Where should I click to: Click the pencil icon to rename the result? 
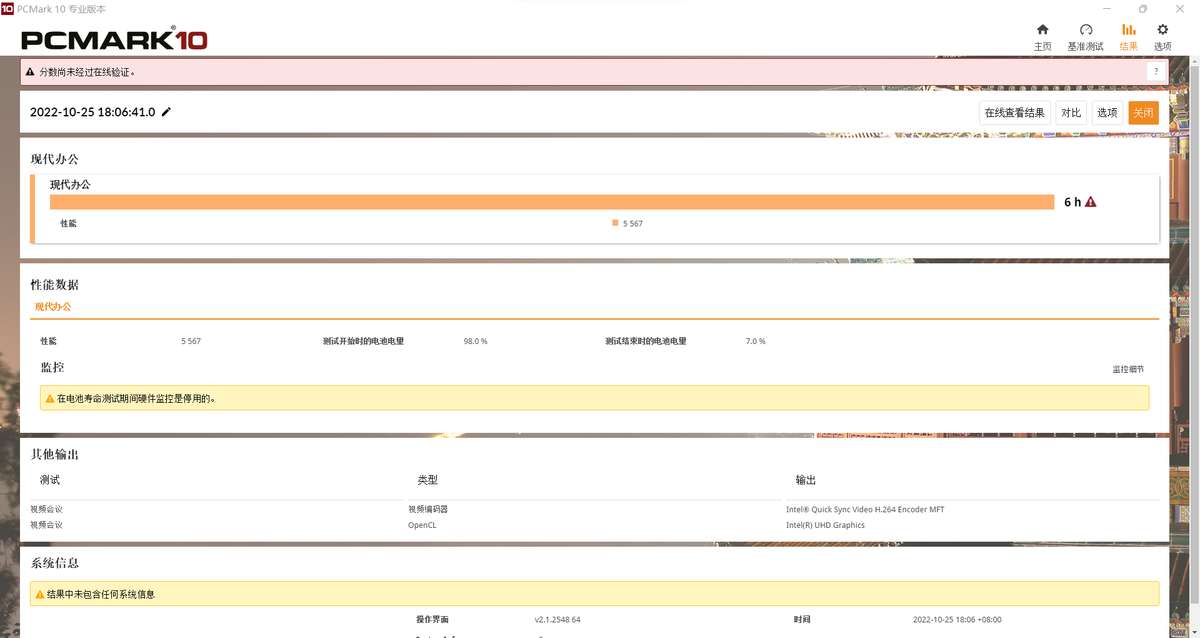click(166, 112)
